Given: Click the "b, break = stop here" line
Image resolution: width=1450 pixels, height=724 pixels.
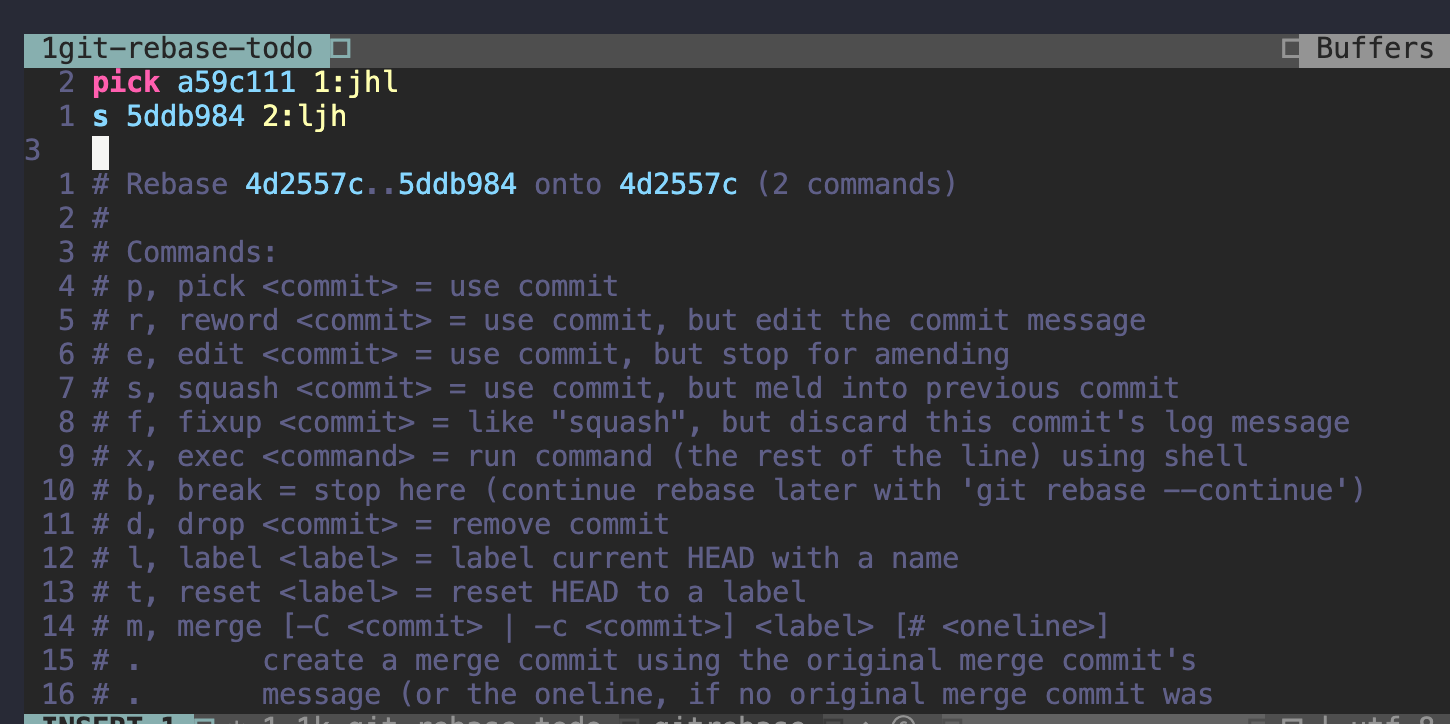Looking at the screenshot, I should tap(729, 491).
